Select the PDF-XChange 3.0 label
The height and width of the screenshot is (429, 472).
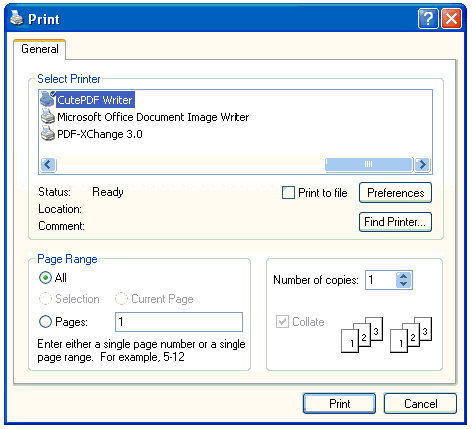(100, 134)
